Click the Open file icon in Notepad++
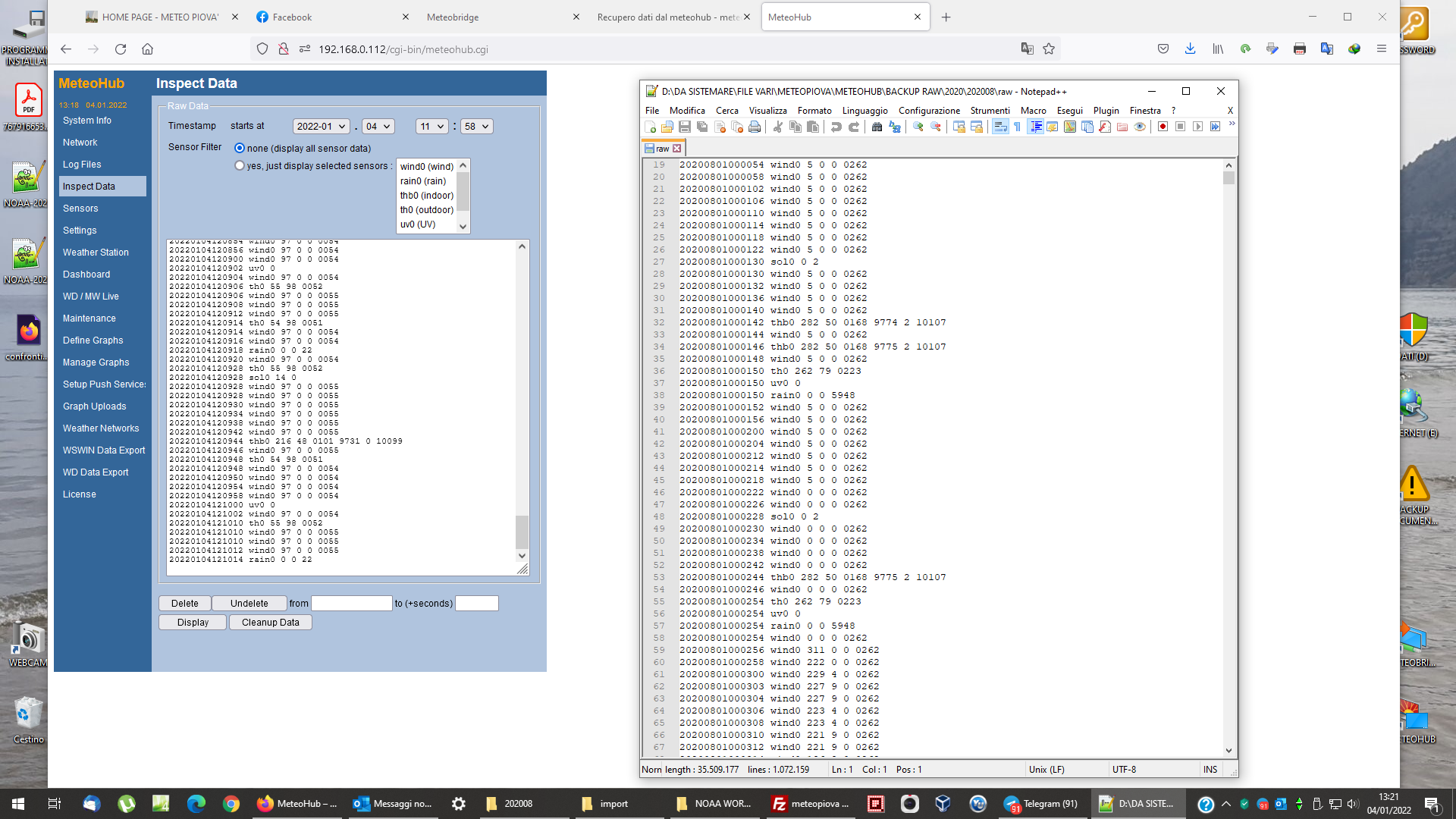Viewport: 1456px width, 819px height. coord(667,127)
